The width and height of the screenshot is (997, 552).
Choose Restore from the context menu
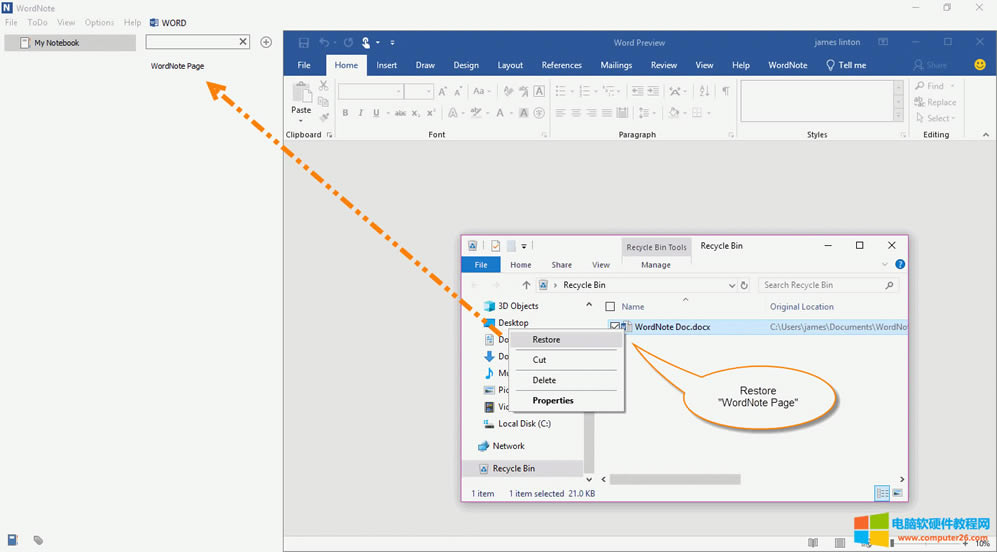546,340
